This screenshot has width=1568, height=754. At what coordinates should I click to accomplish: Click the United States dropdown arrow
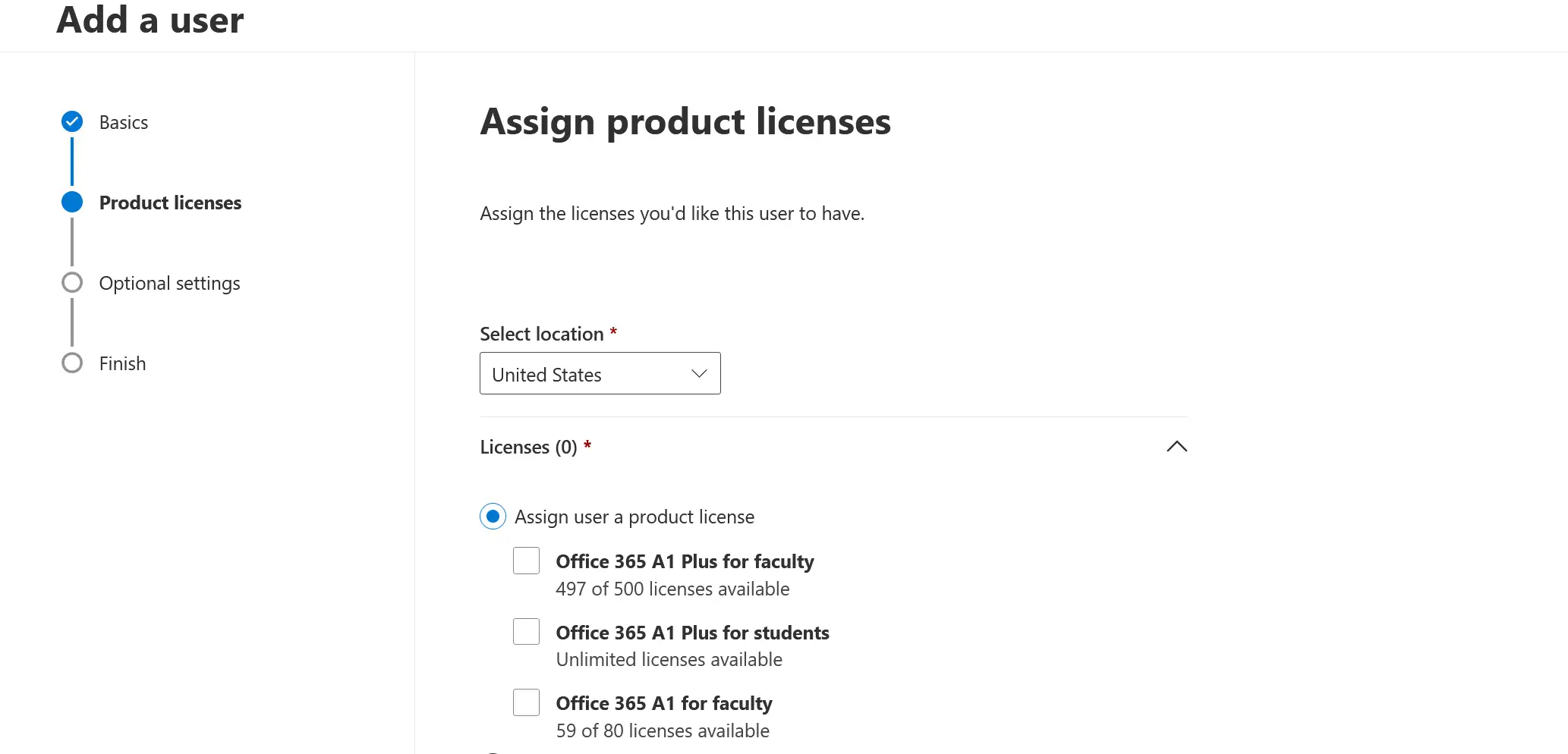click(x=699, y=374)
